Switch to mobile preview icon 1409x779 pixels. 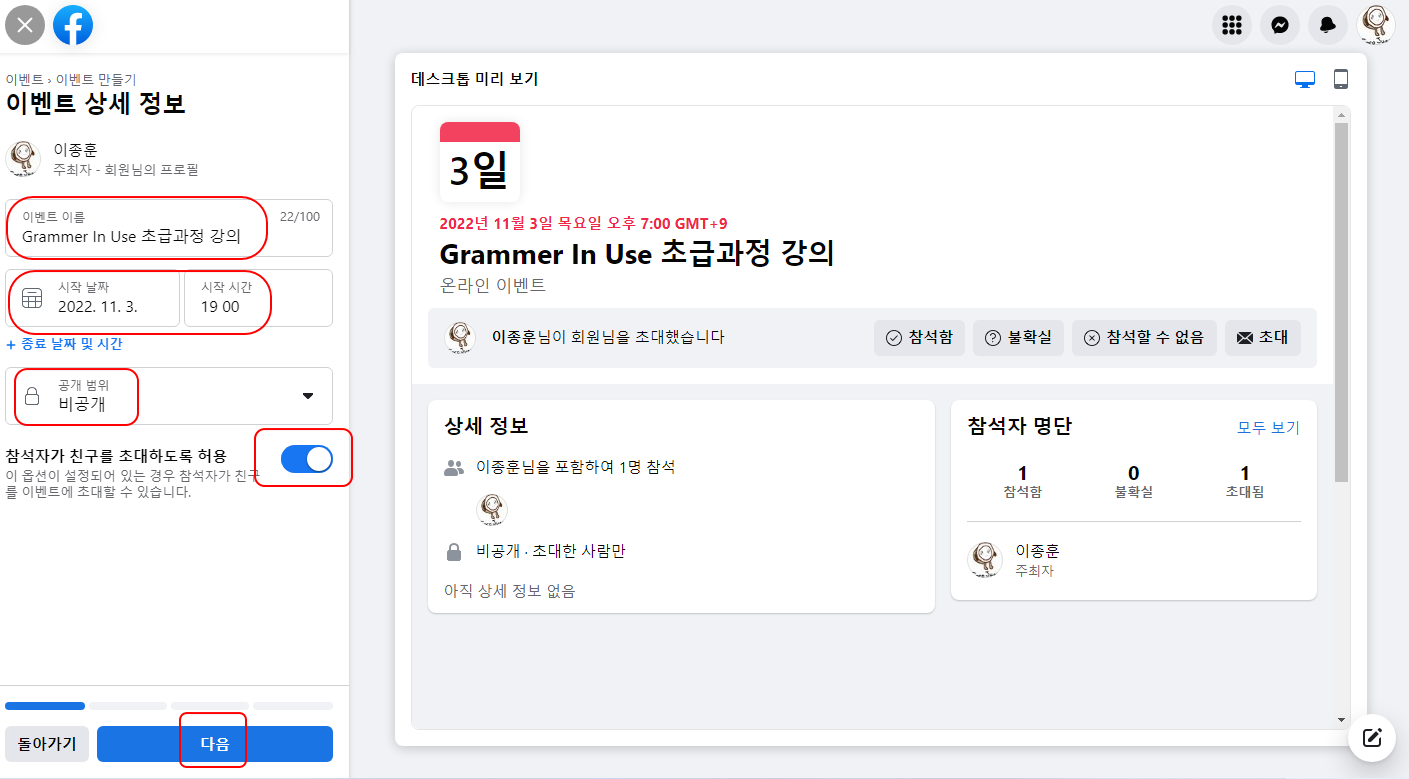point(1341,80)
